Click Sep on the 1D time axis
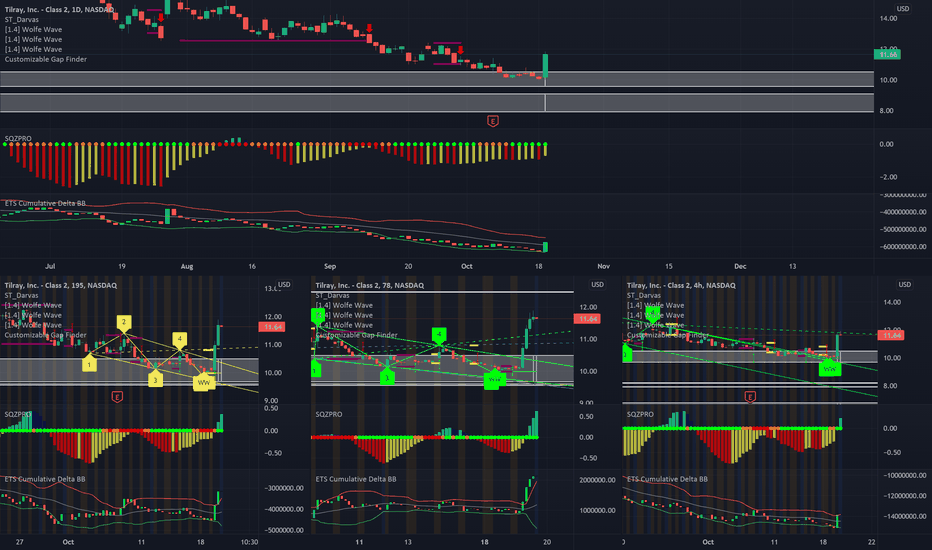This screenshot has height=550, width=932. 330,266
